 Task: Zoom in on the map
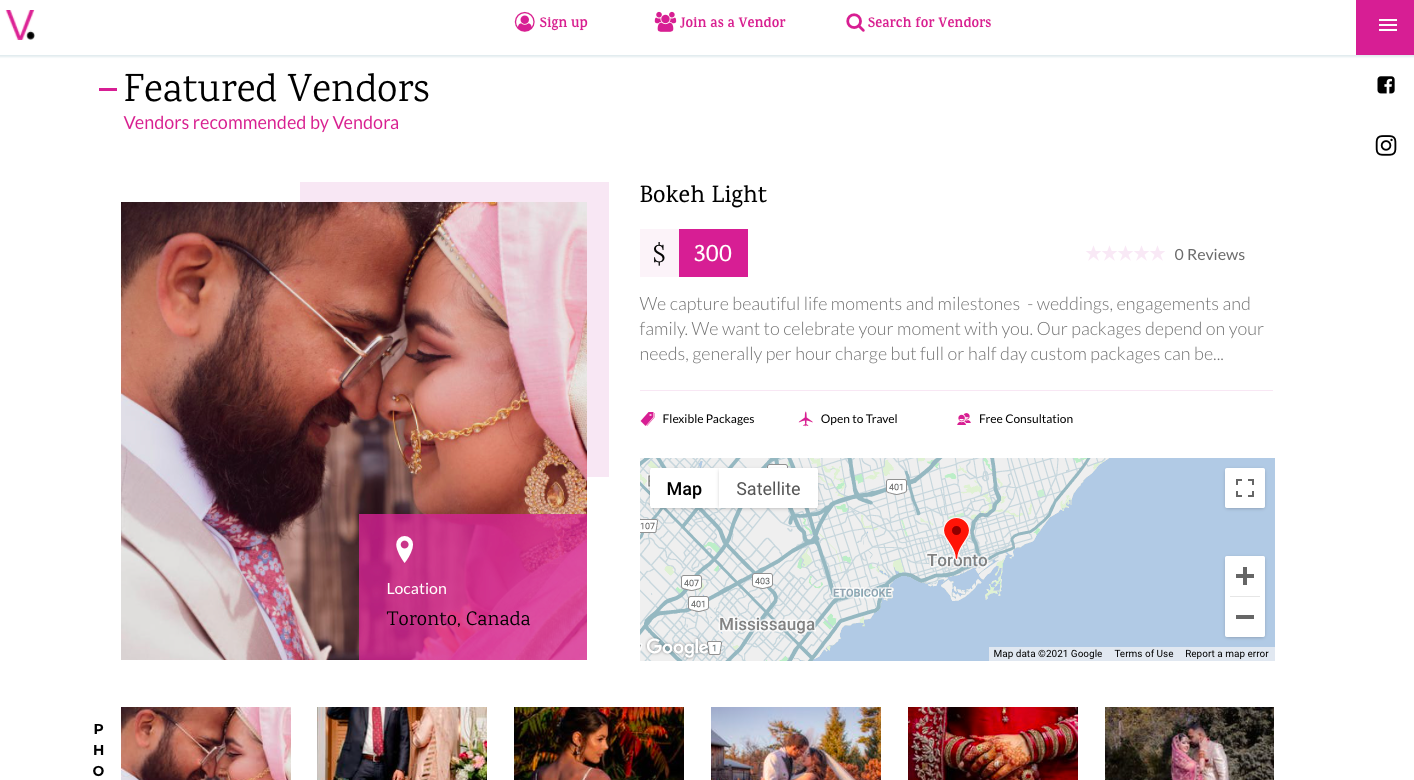1245,576
